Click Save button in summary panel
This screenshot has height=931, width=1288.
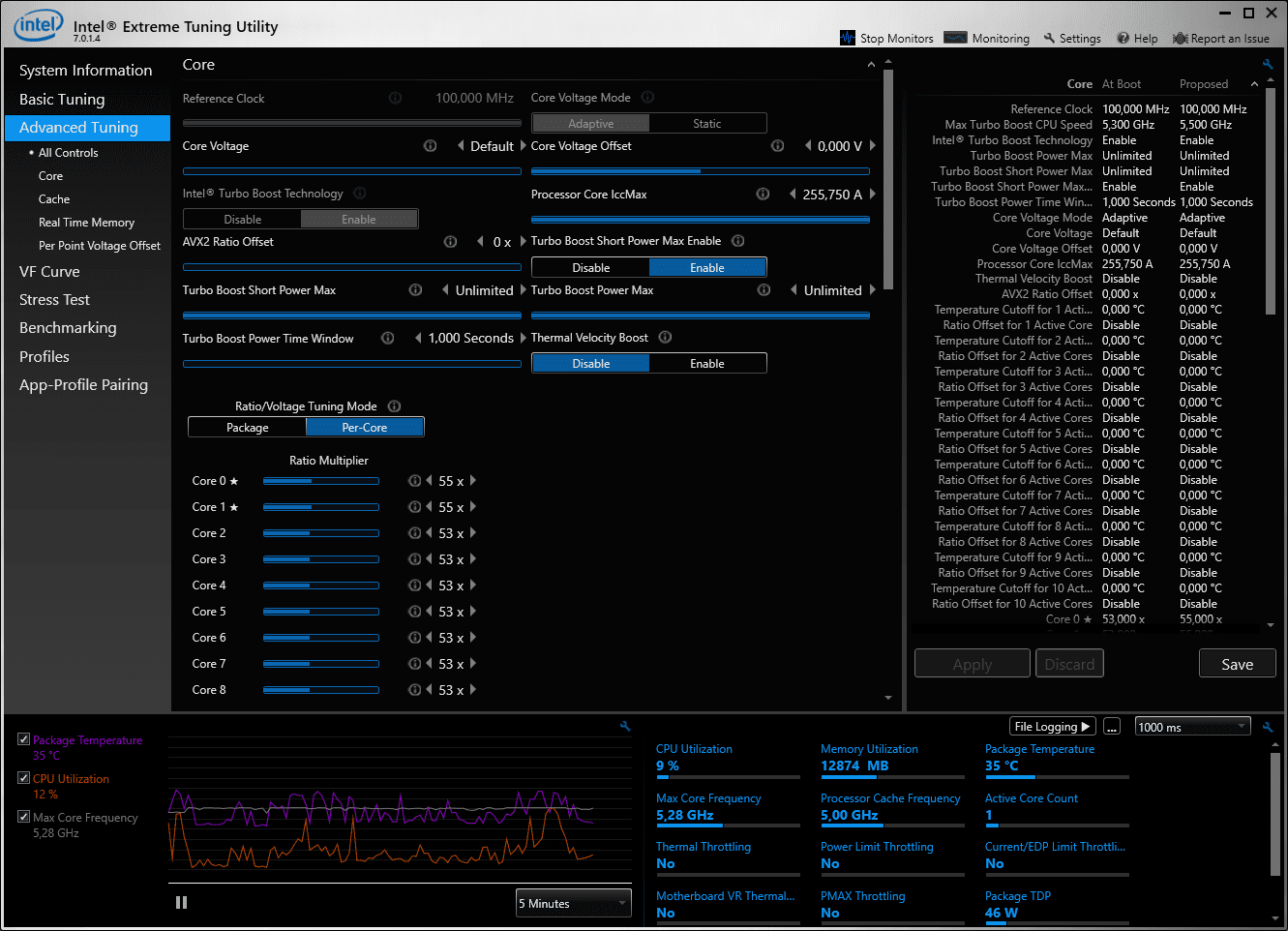pos(1237,664)
